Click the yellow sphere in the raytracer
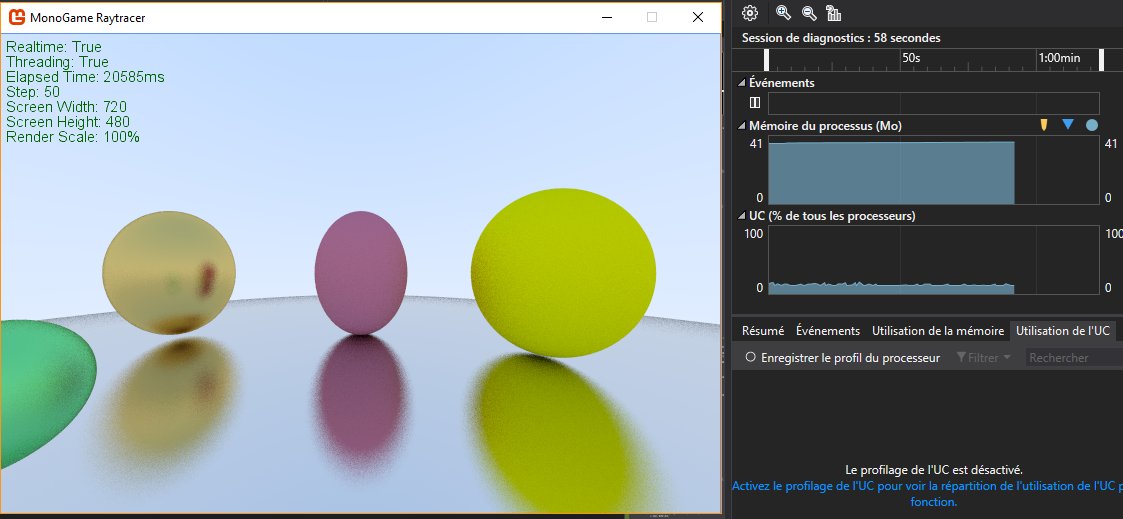The height and width of the screenshot is (519, 1123). tap(563, 273)
